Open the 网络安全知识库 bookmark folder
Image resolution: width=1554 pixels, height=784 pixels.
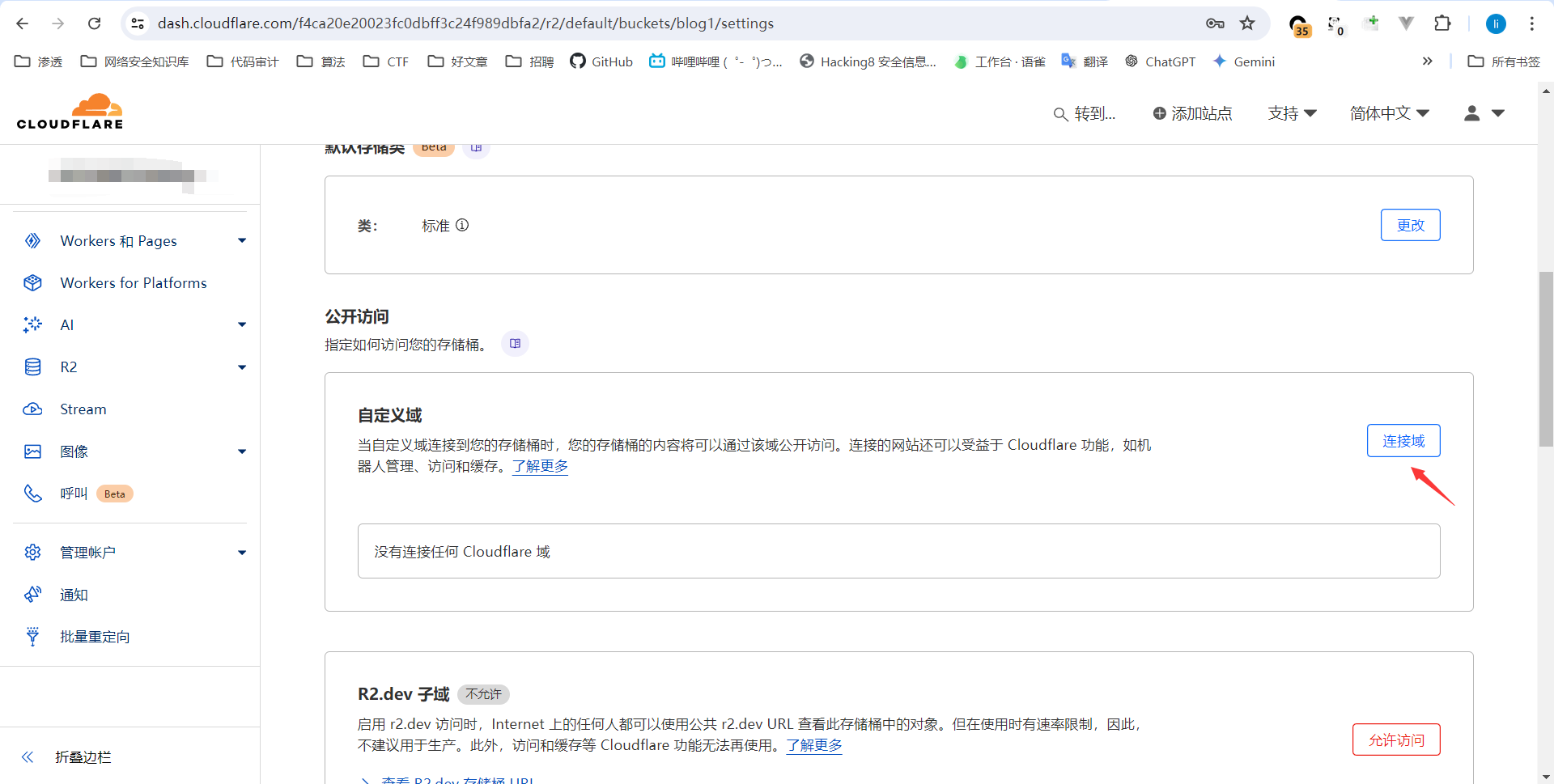tap(134, 61)
